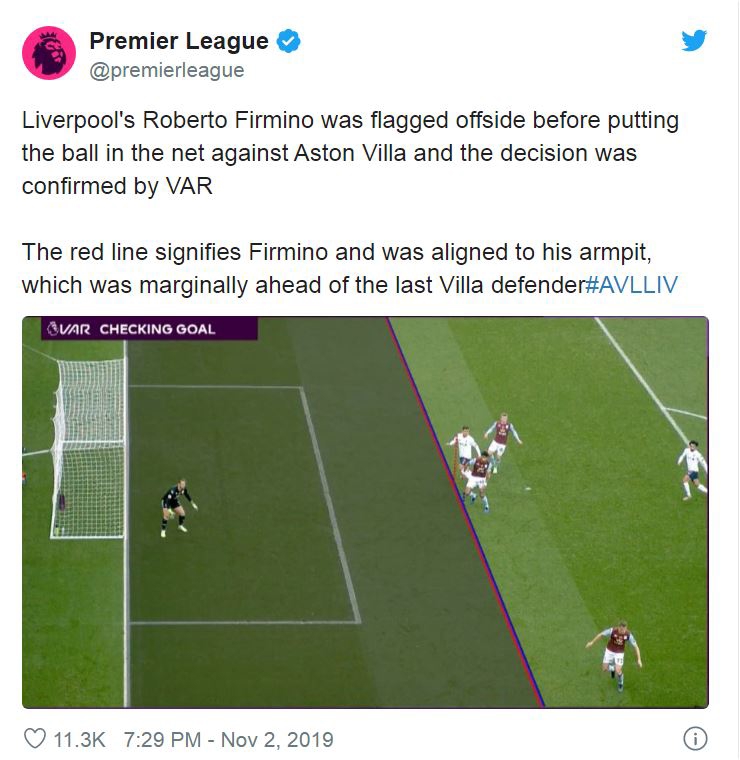The height and width of the screenshot is (760, 740).
Task: Click the goal net in the image
Action: (88, 449)
